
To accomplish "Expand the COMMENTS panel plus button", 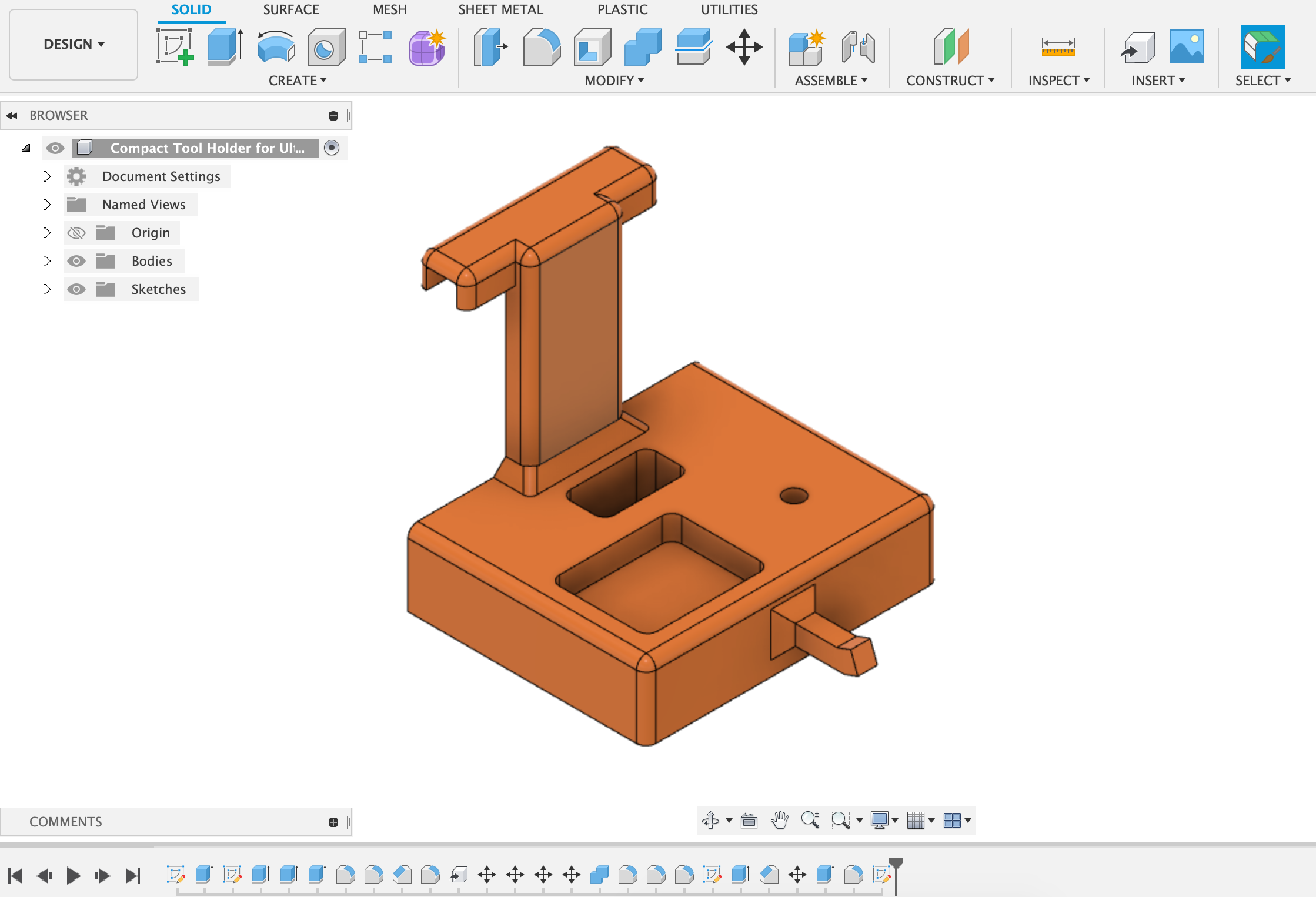I will tap(333, 822).
